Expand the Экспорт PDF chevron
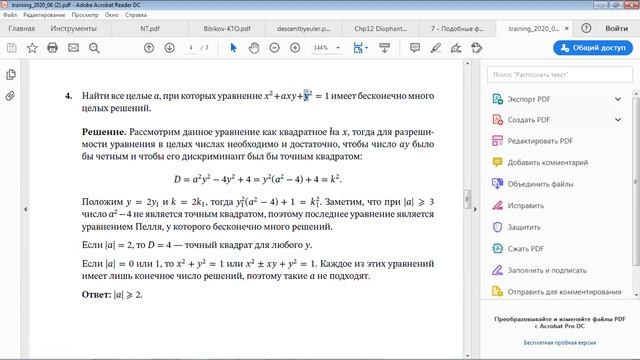Image resolution: width=640 pixels, height=360 pixels. pyautogui.click(x=618, y=99)
